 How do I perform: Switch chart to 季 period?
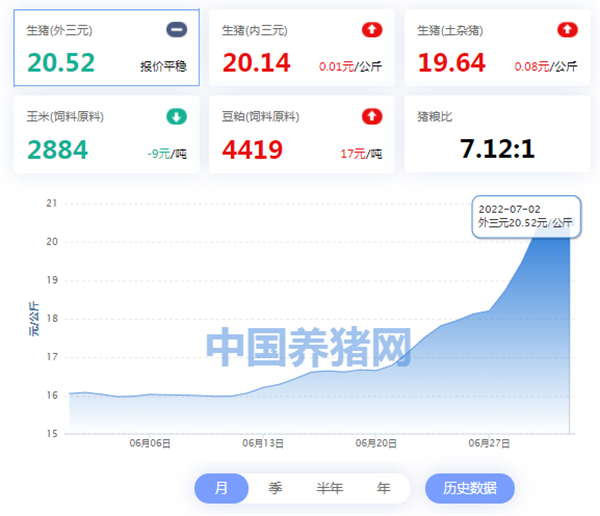click(275, 488)
